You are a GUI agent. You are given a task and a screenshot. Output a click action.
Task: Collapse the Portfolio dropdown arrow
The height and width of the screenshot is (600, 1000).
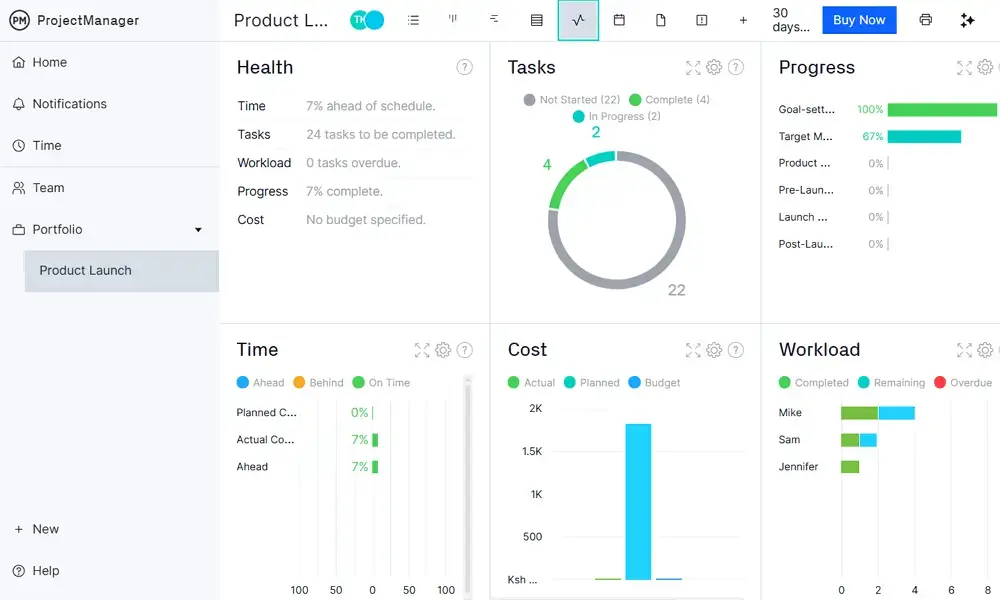[198, 230]
